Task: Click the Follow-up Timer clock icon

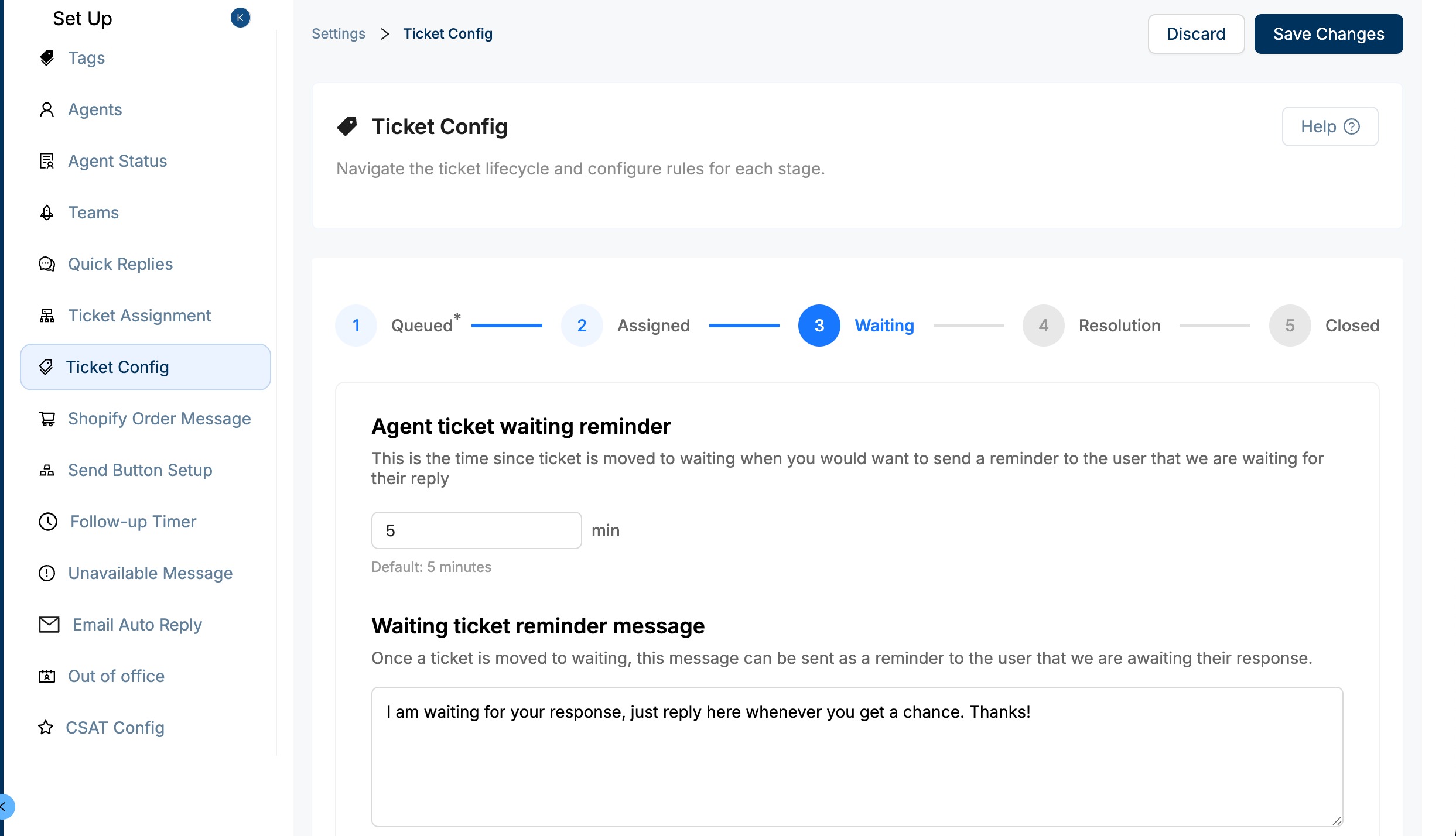Action: [48, 522]
